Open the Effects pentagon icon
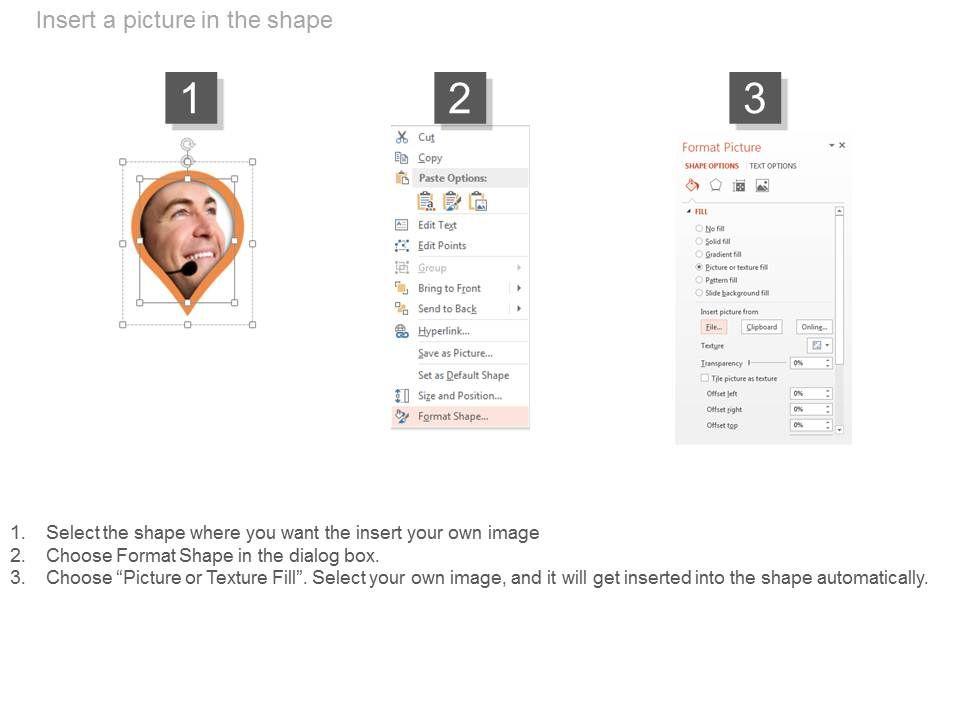The height and width of the screenshot is (720, 960). tap(716, 185)
